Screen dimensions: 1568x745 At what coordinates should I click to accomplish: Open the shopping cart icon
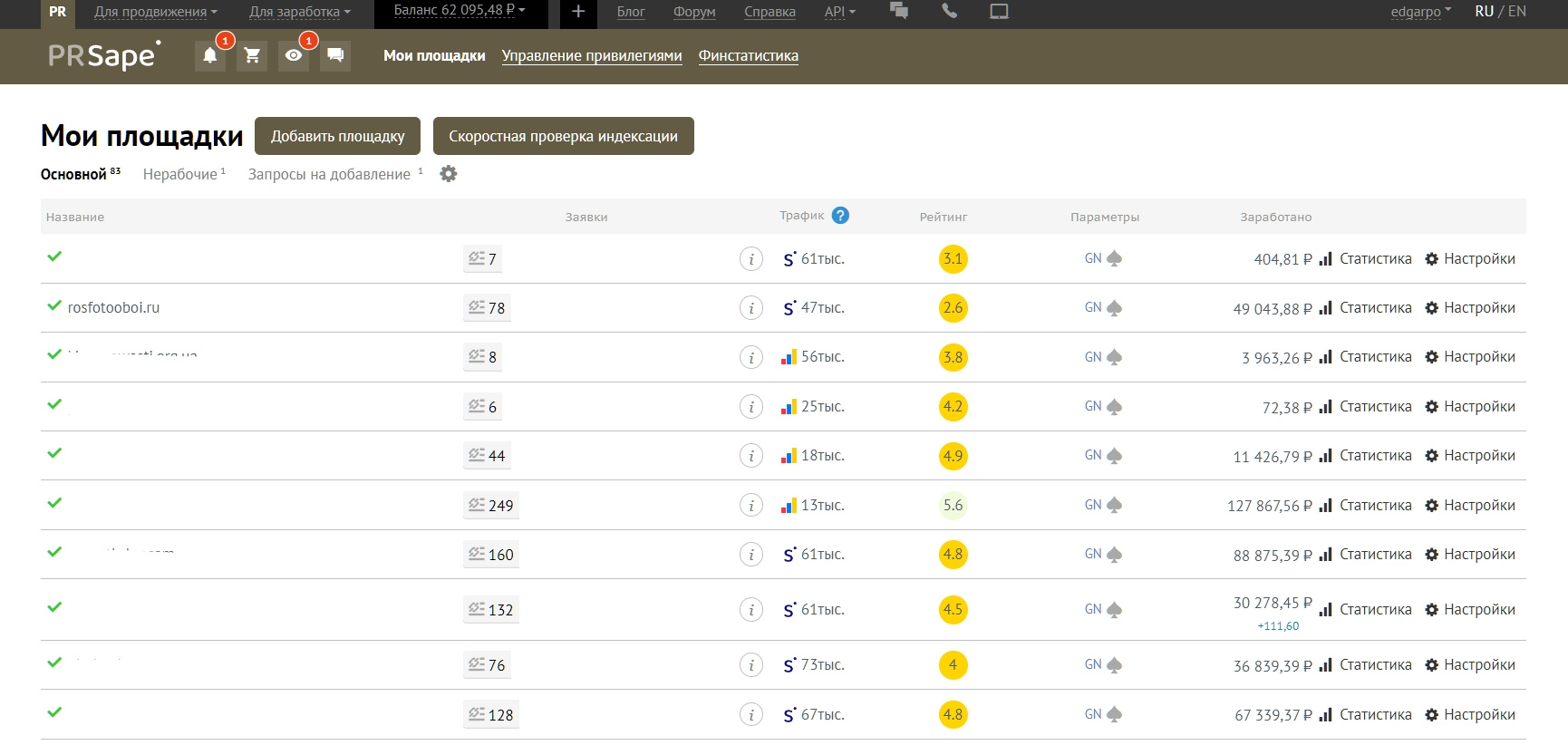point(252,55)
